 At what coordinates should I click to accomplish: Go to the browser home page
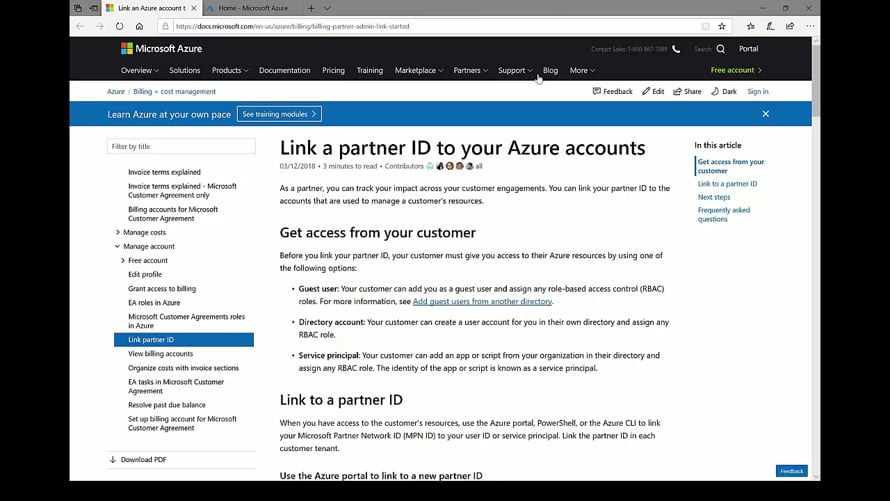click(139, 26)
